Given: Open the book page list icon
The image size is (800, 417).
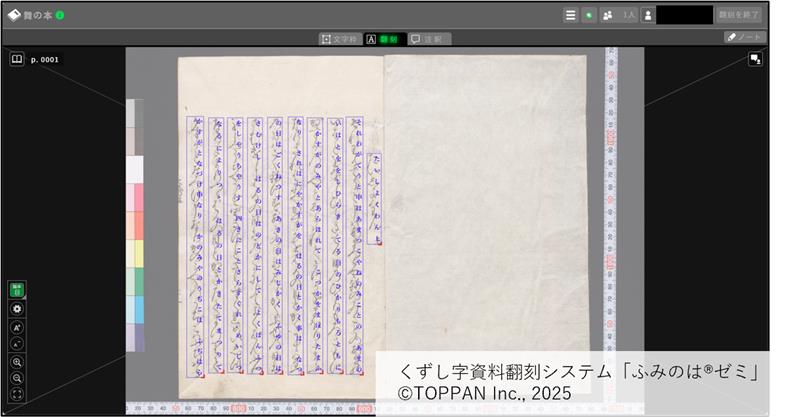Looking at the screenshot, I should click(x=17, y=60).
